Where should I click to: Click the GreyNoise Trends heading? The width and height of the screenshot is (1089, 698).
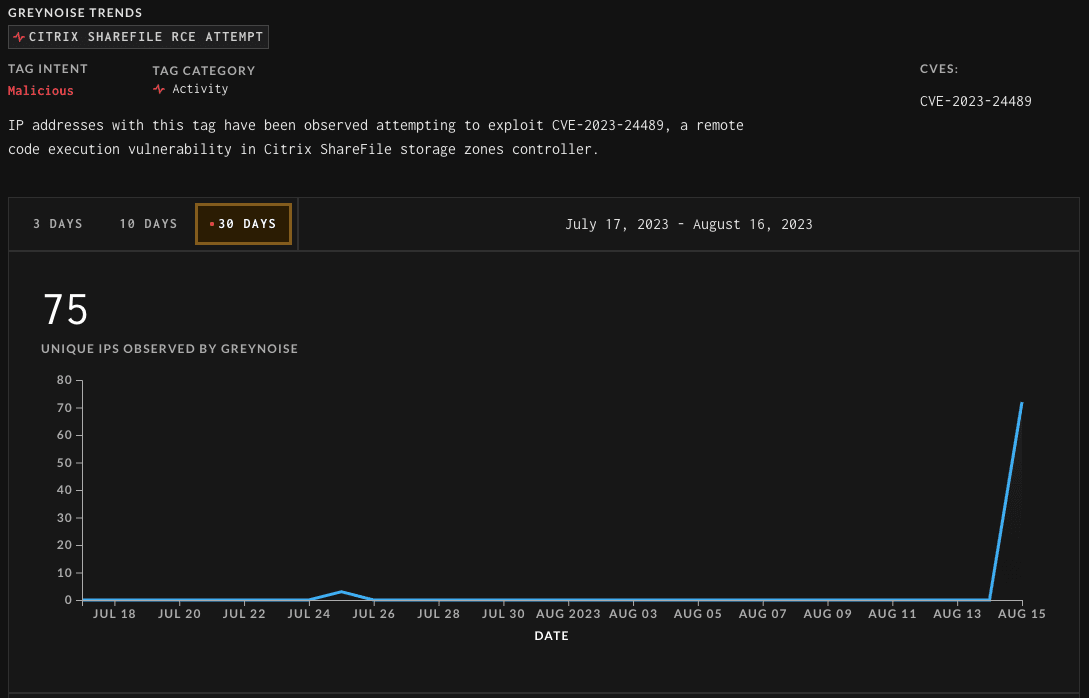(x=75, y=13)
